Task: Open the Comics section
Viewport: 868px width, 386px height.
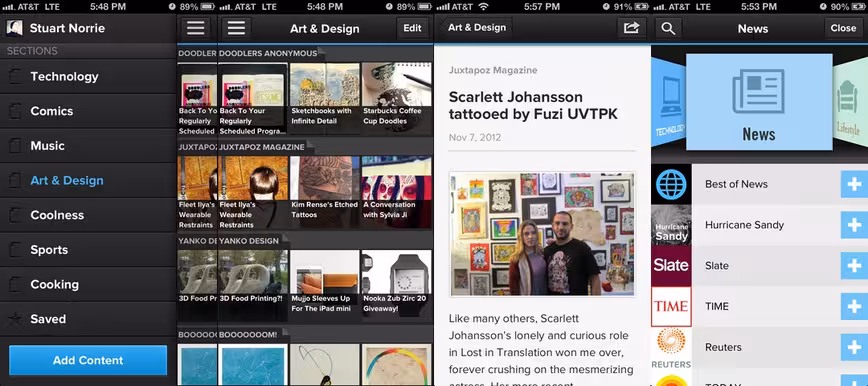Action: (88, 111)
